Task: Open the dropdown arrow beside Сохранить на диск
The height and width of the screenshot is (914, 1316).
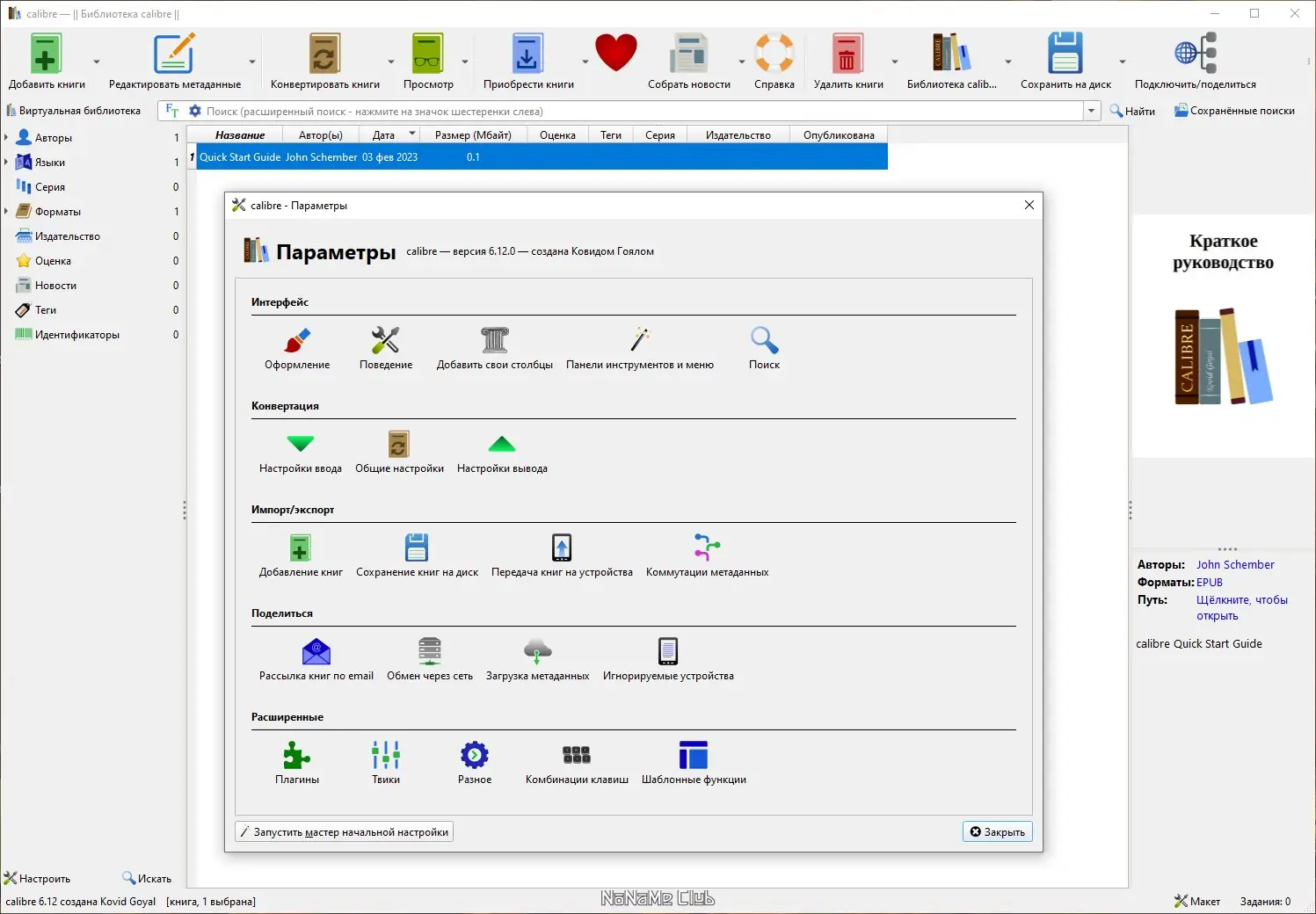Action: tap(1123, 62)
